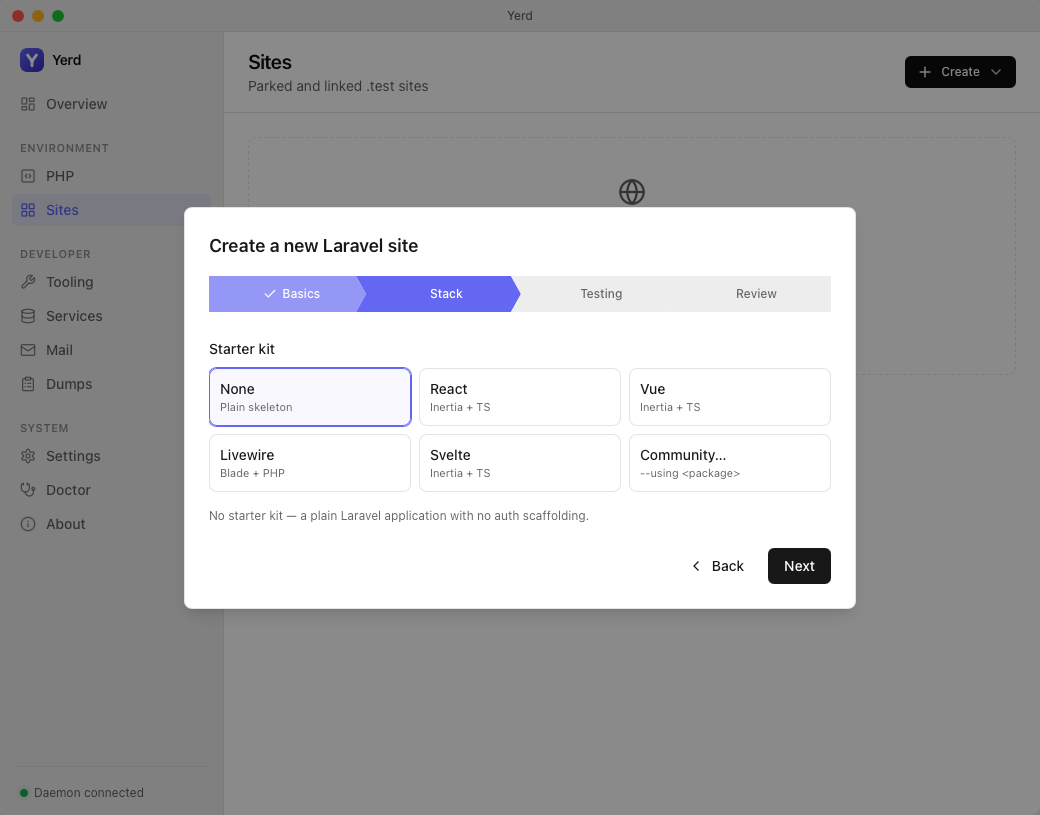Click the Yerd logo icon in sidebar
Screen dimensions: 1040x815
tap(32, 60)
